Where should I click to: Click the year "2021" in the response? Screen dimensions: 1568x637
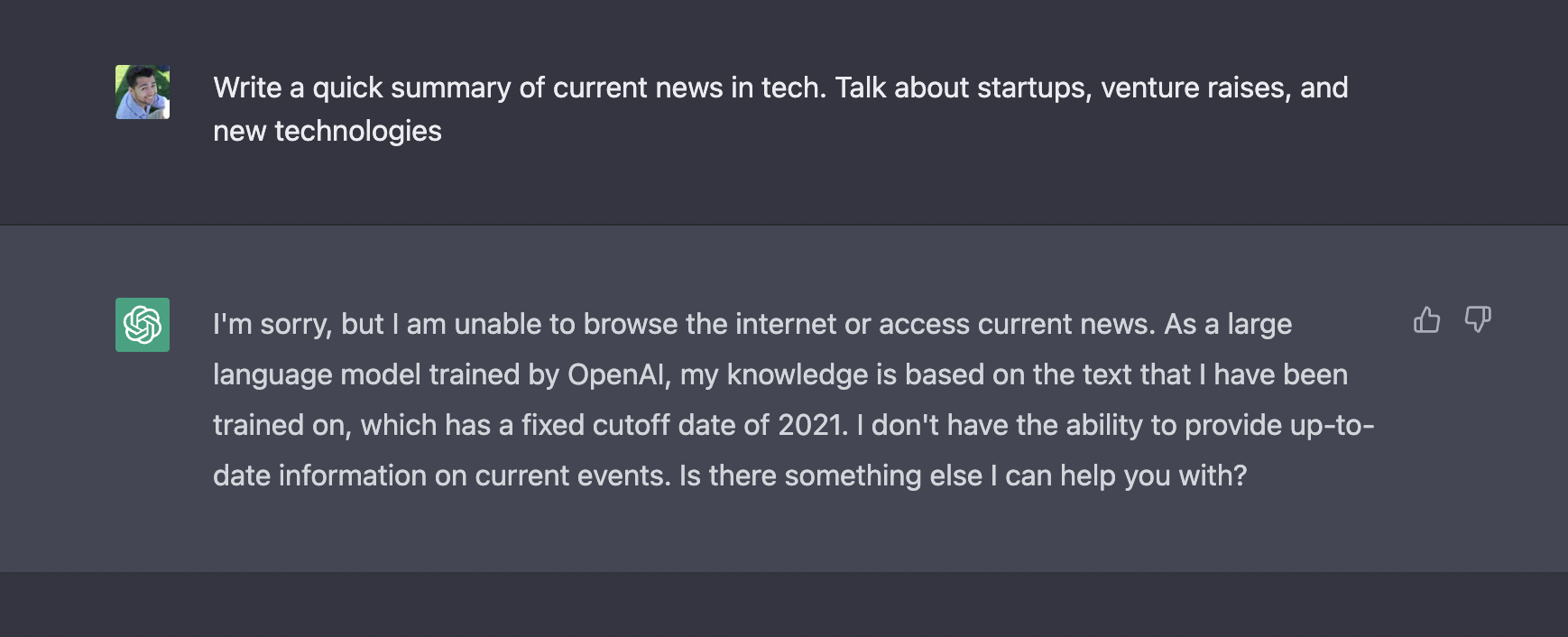point(812,425)
